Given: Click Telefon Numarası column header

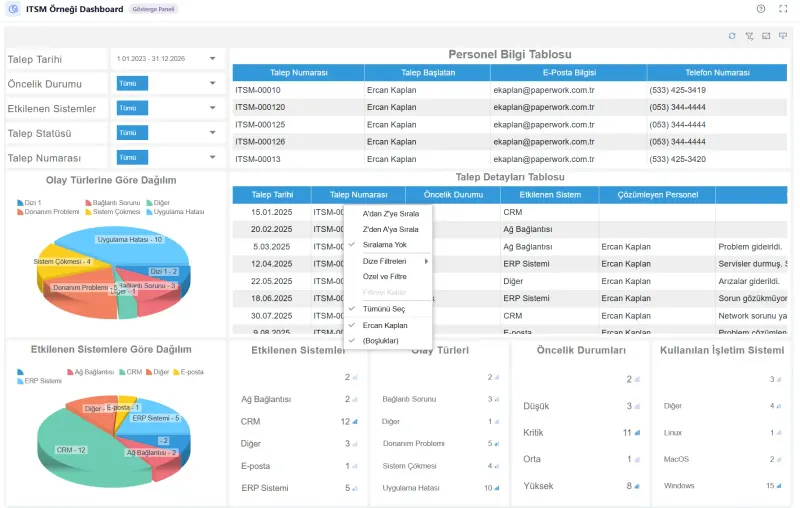Looking at the screenshot, I should (717, 72).
